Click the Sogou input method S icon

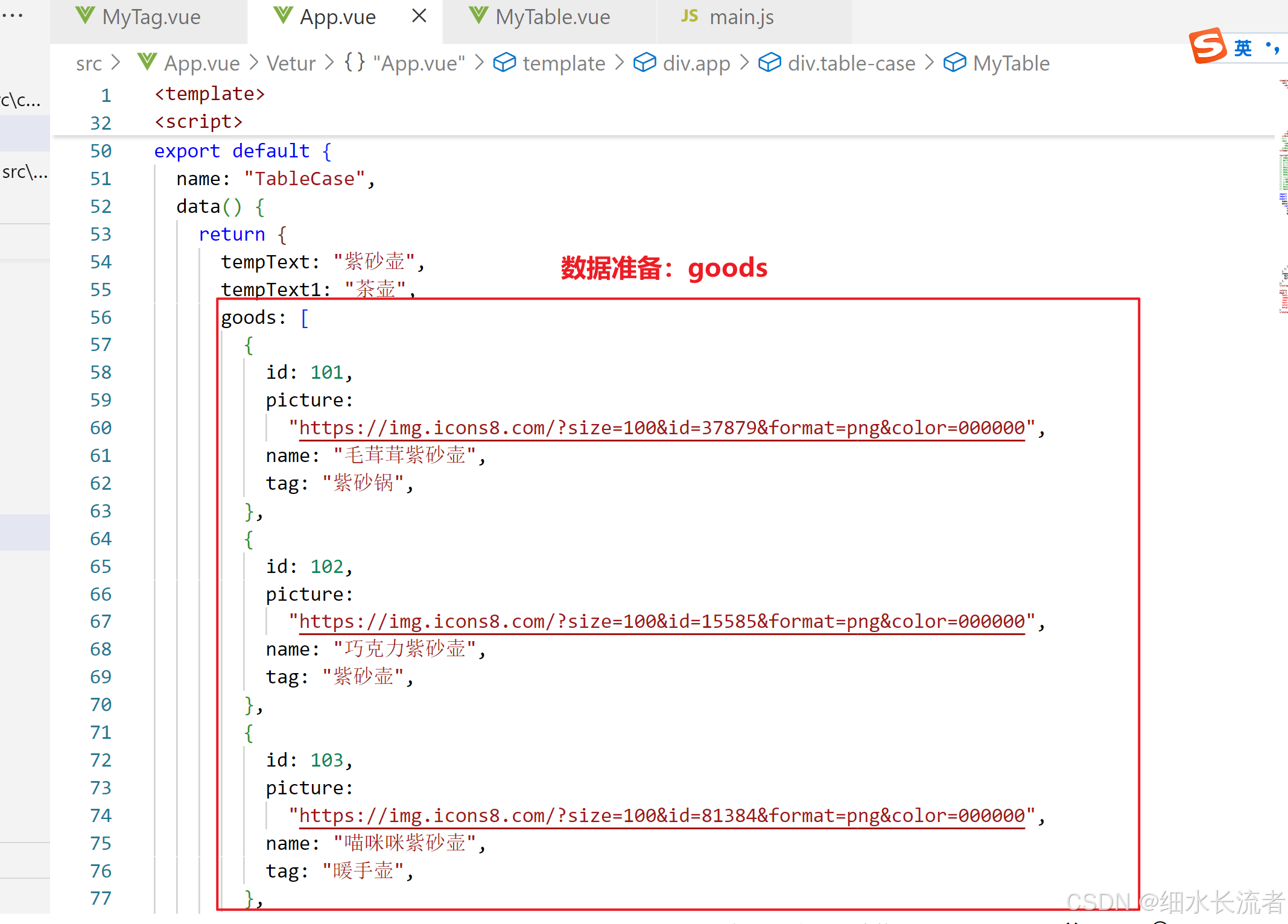click(1208, 46)
